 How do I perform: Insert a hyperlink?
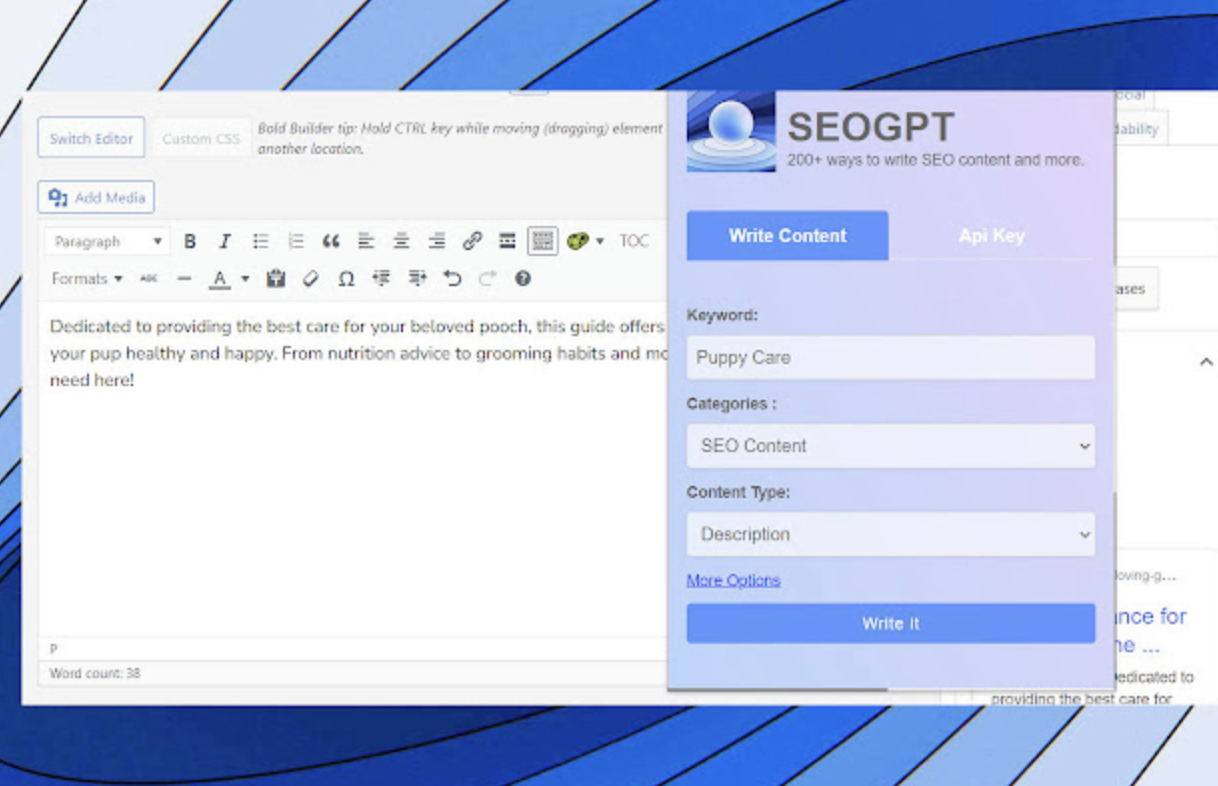point(472,241)
